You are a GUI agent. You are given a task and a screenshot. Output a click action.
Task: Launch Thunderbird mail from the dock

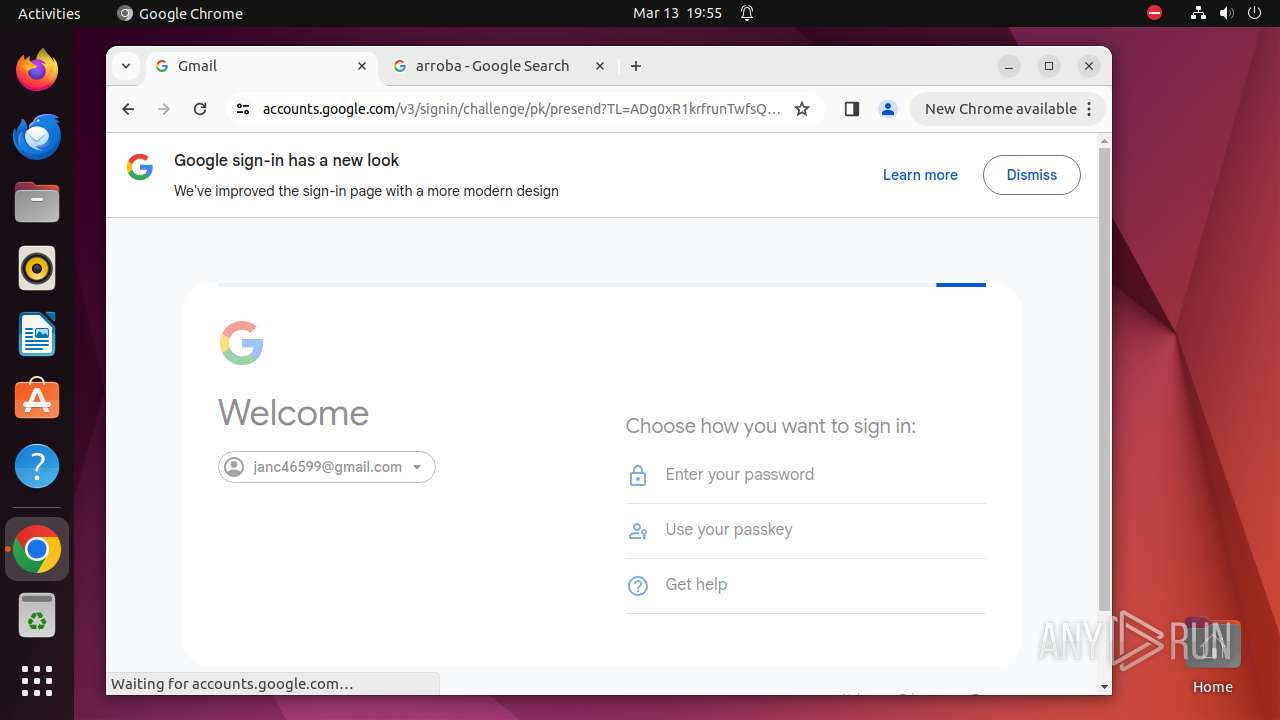tap(37, 136)
